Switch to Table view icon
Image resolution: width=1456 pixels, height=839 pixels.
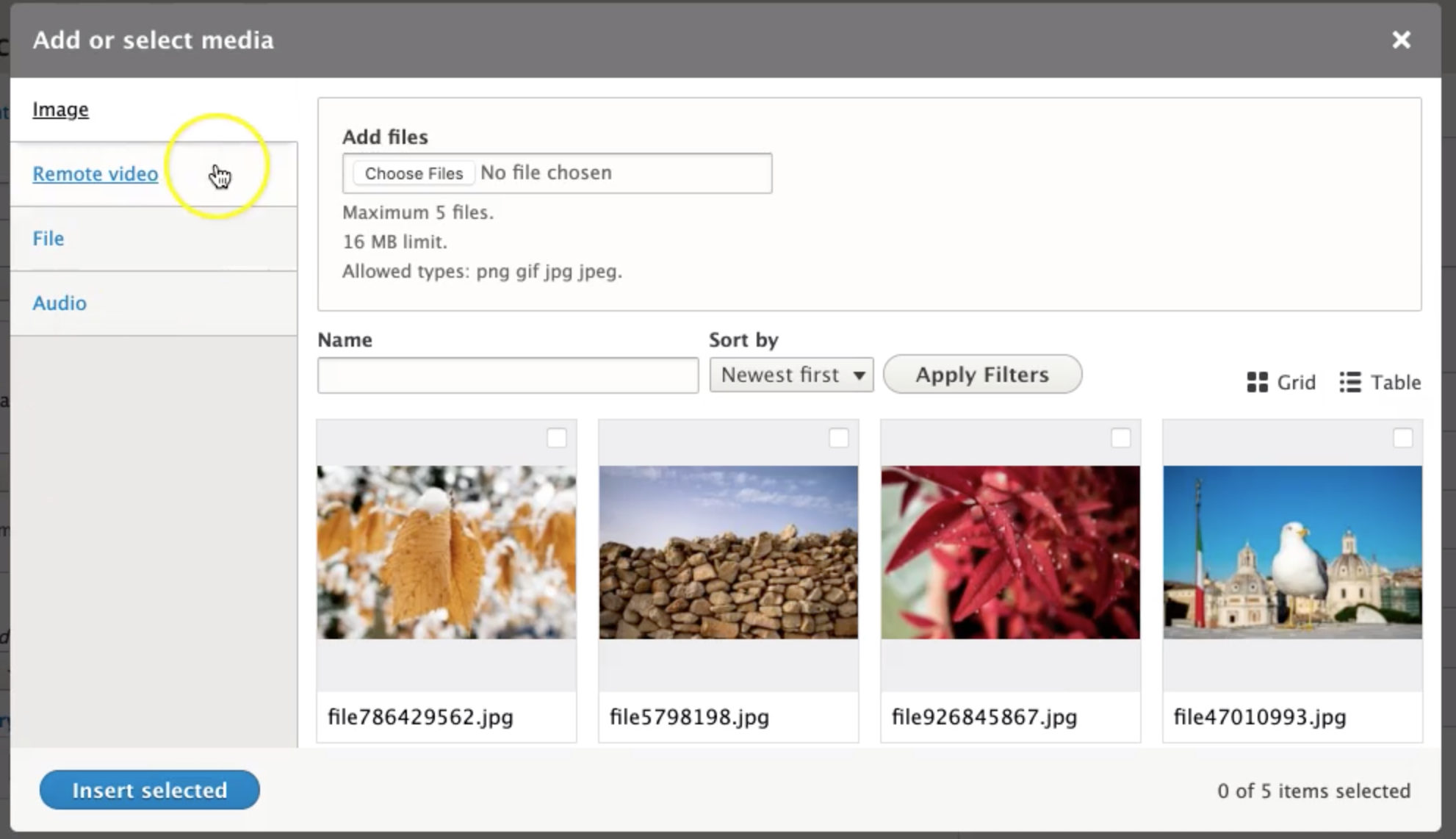[1349, 382]
